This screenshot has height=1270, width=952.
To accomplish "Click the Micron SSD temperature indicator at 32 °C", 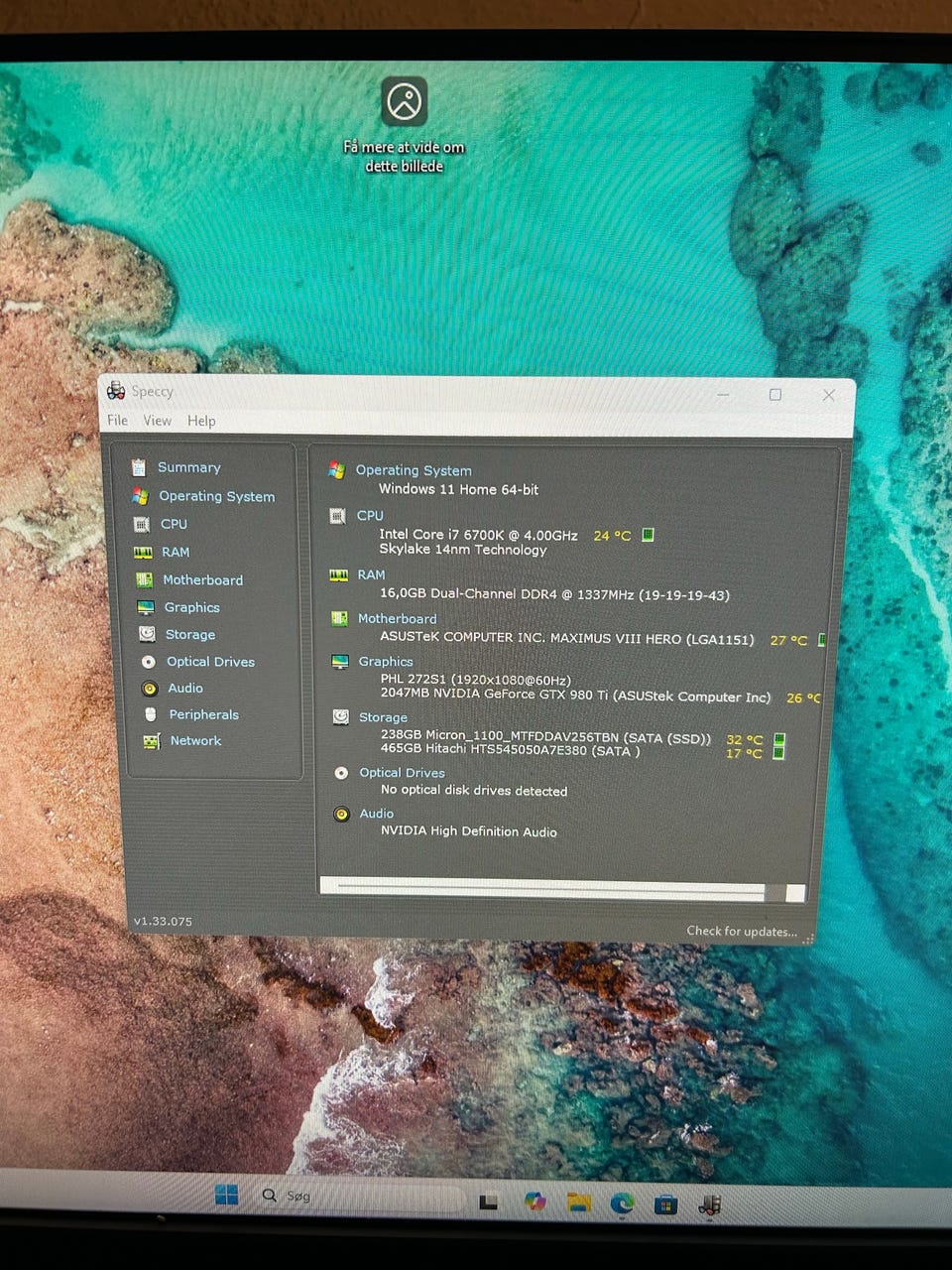I will [x=779, y=739].
